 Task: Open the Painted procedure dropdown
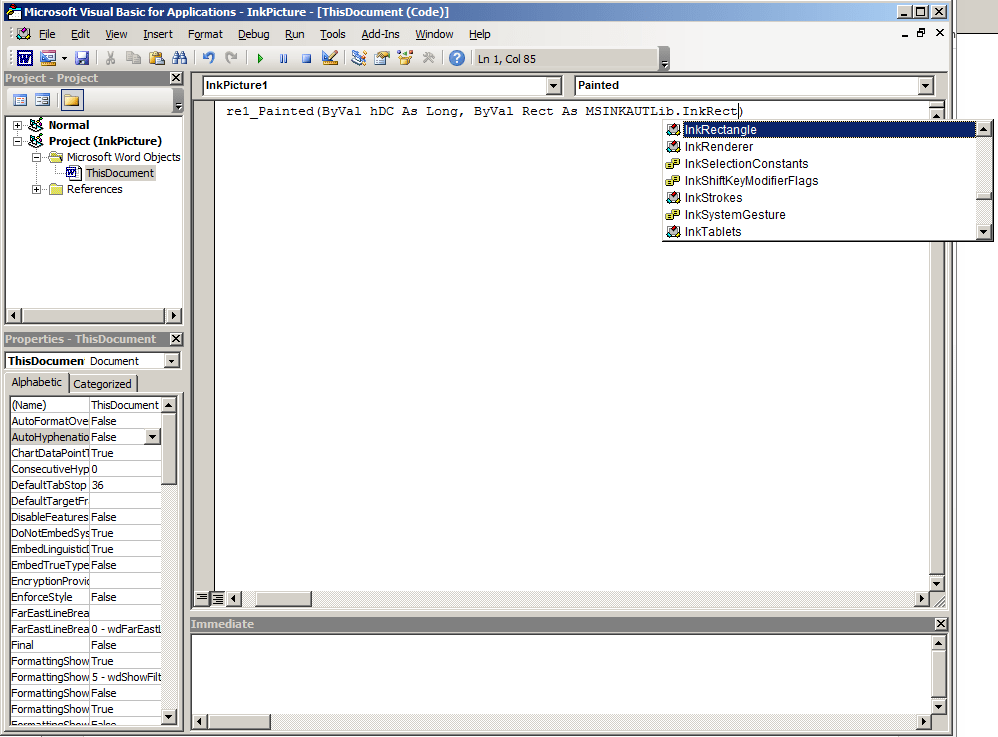925,87
